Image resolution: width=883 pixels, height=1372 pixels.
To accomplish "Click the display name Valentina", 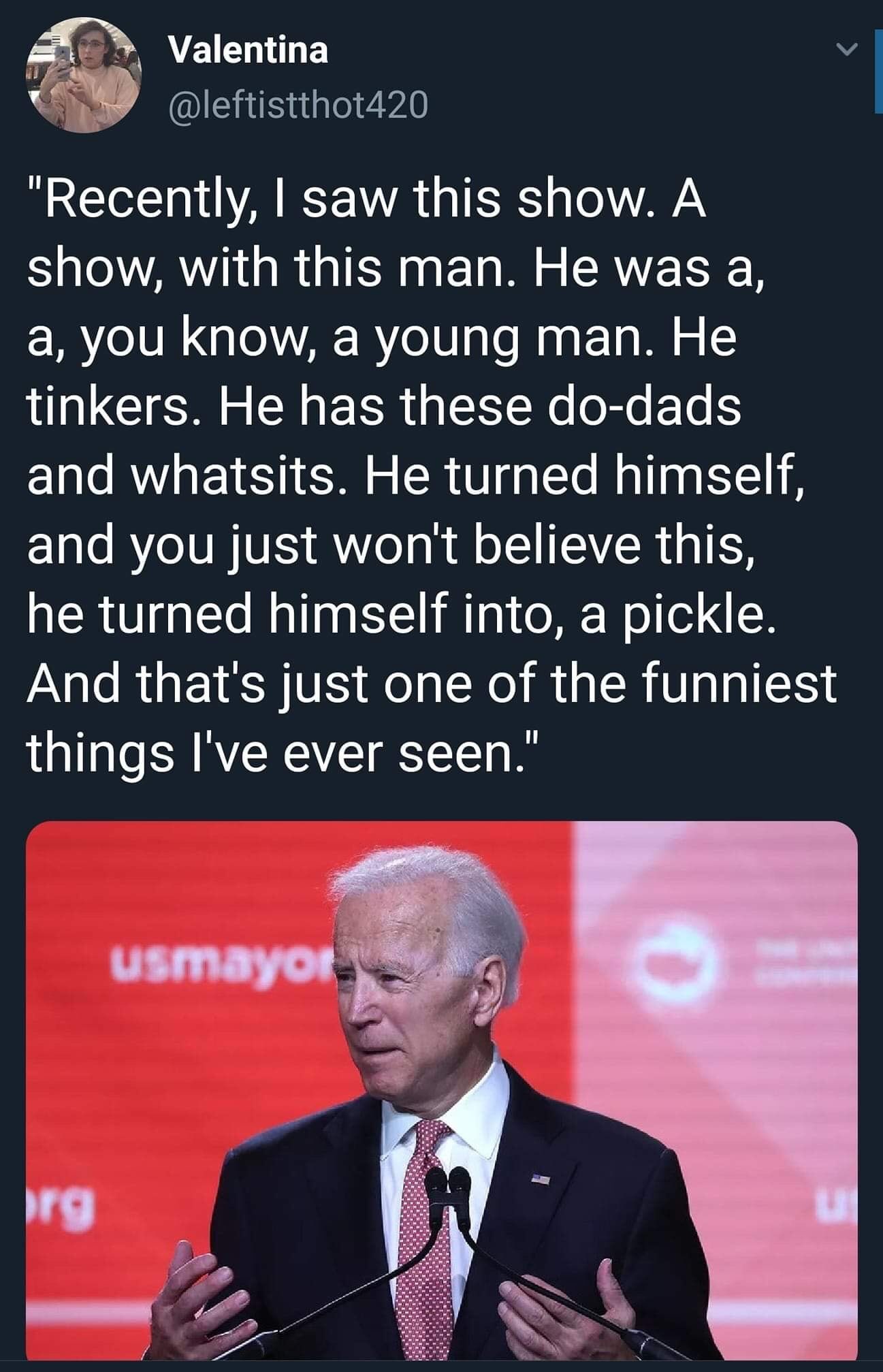I will coord(248,50).
